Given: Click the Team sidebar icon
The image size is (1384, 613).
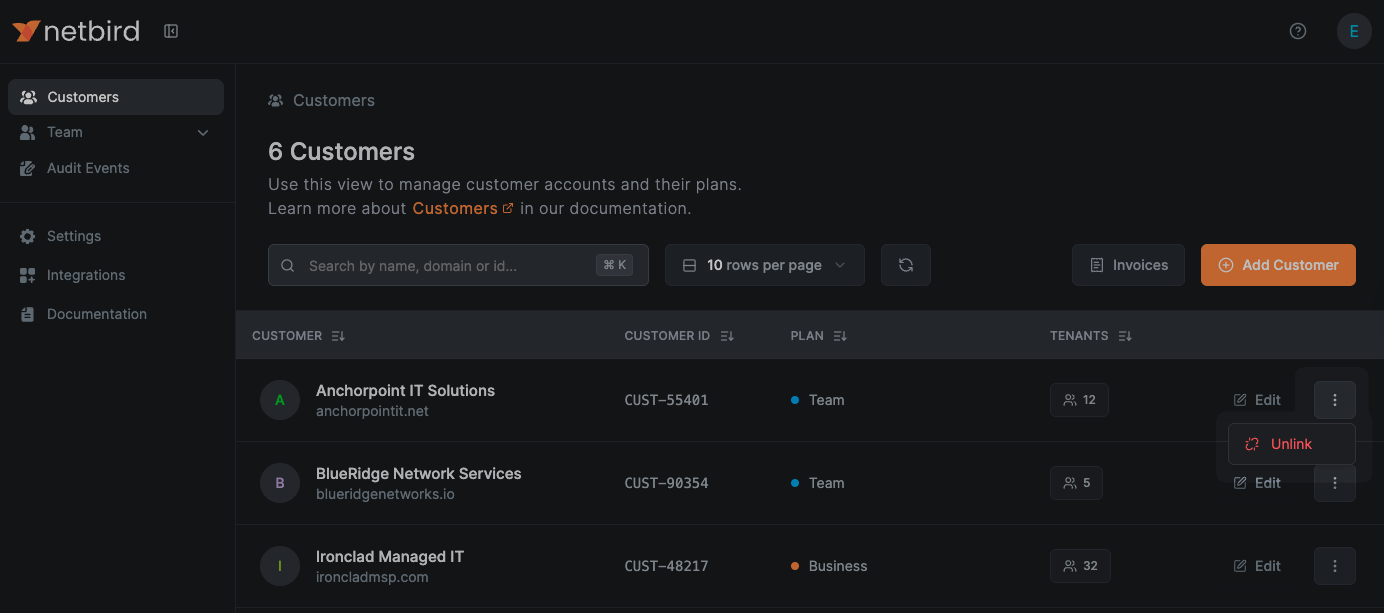Looking at the screenshot, I should pyautogui.click(x=28, y=132).
